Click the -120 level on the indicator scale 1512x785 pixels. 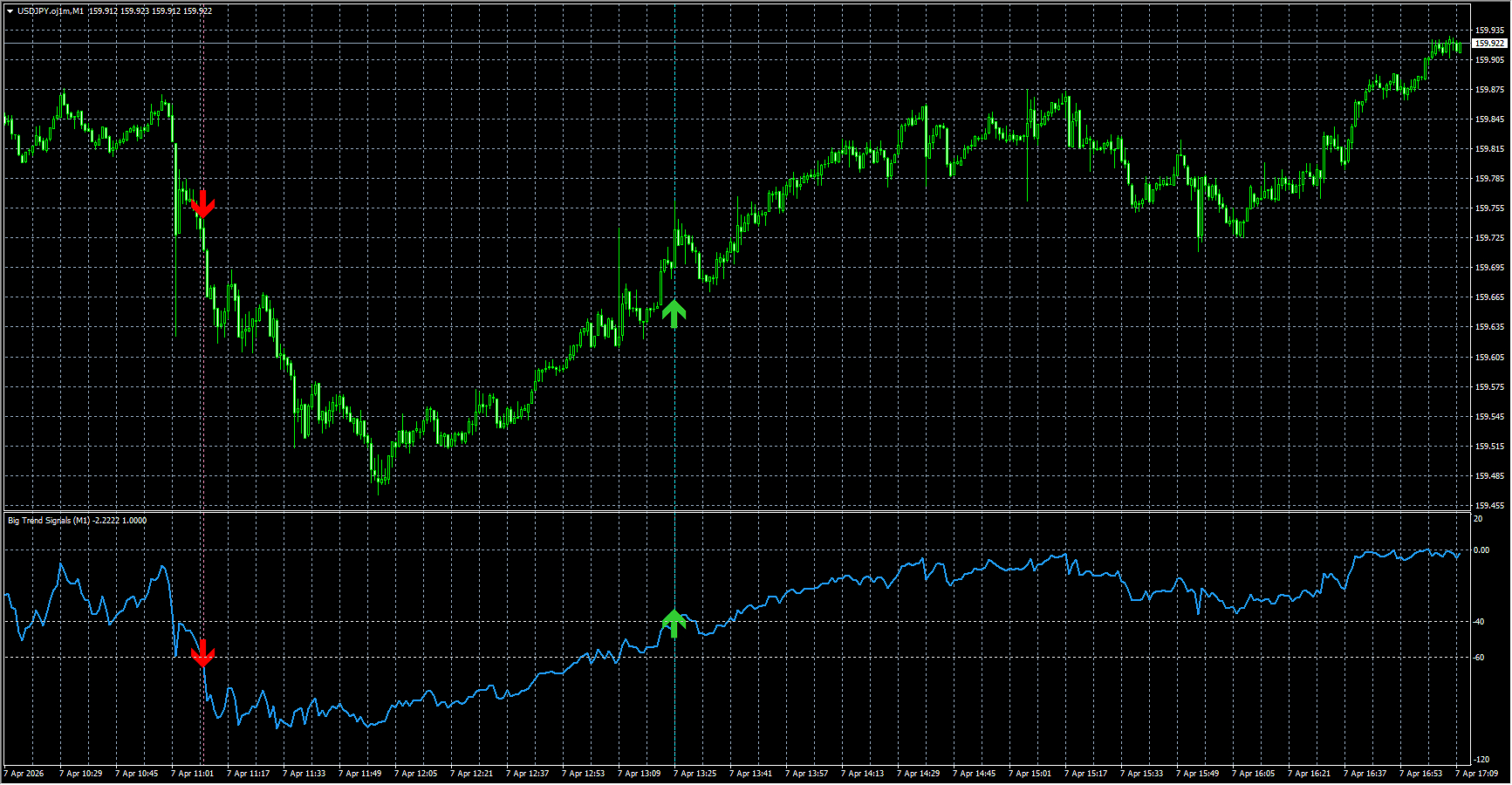pos(1481,760)
